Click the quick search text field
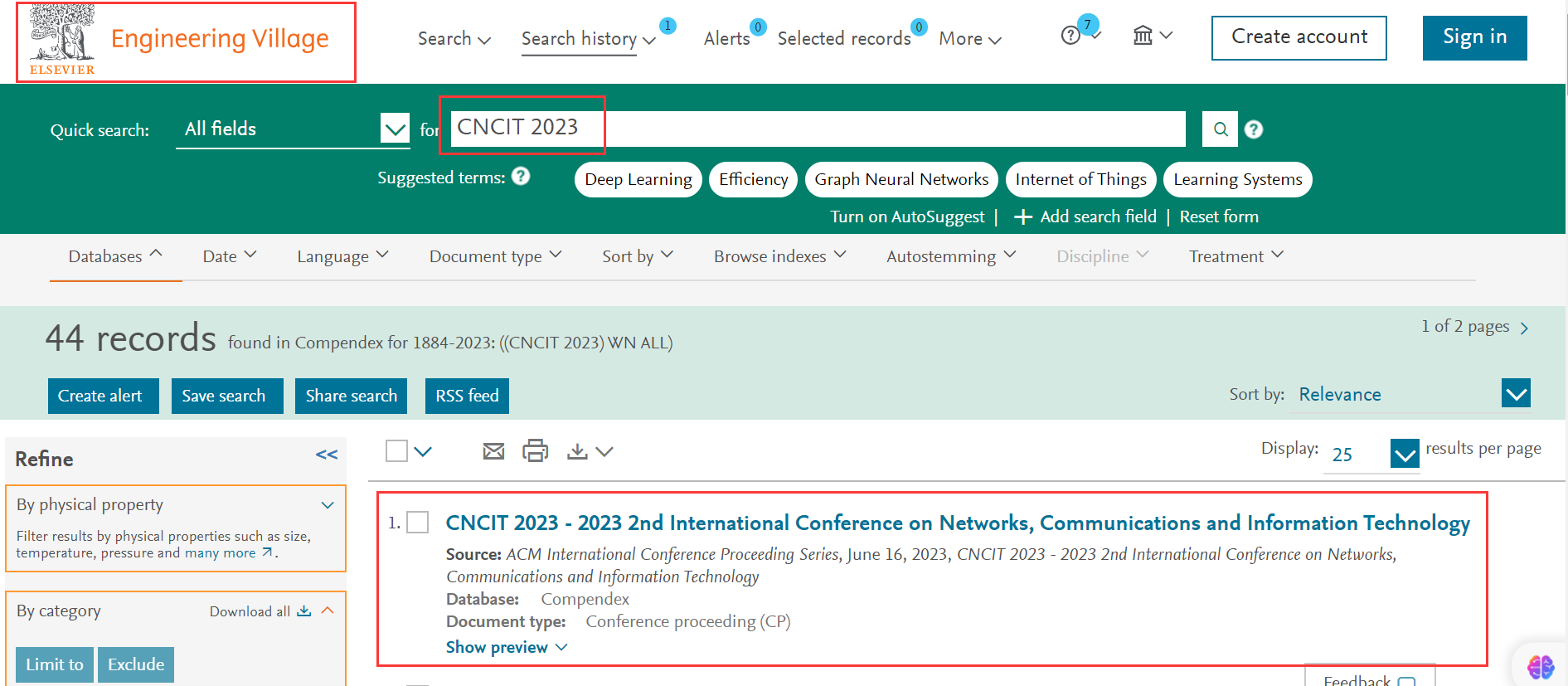Screen dimensions: 1568x686 818,129
